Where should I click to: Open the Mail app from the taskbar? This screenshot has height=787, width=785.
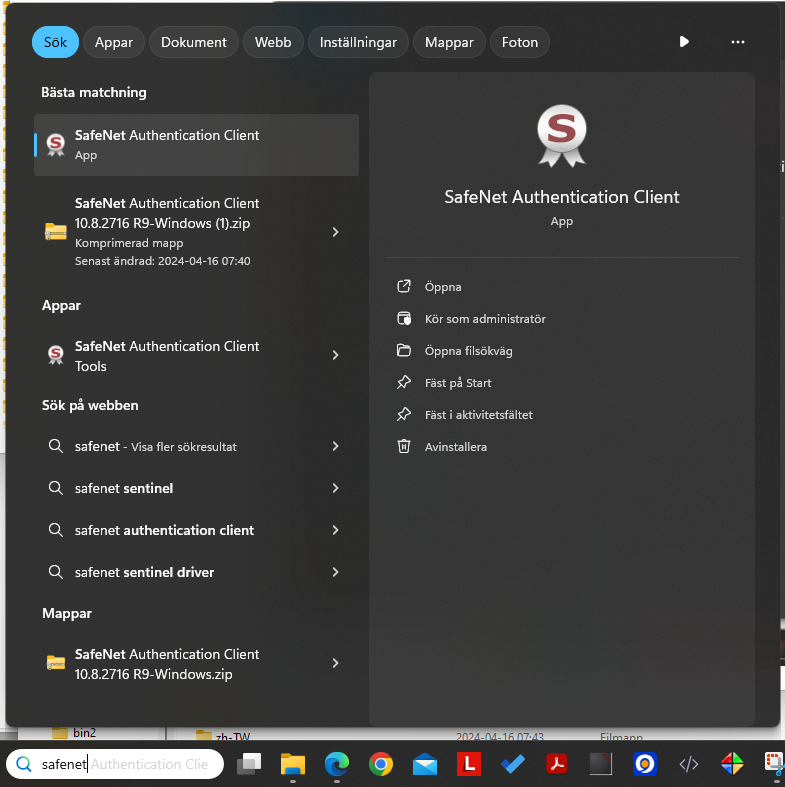point(425,764)
